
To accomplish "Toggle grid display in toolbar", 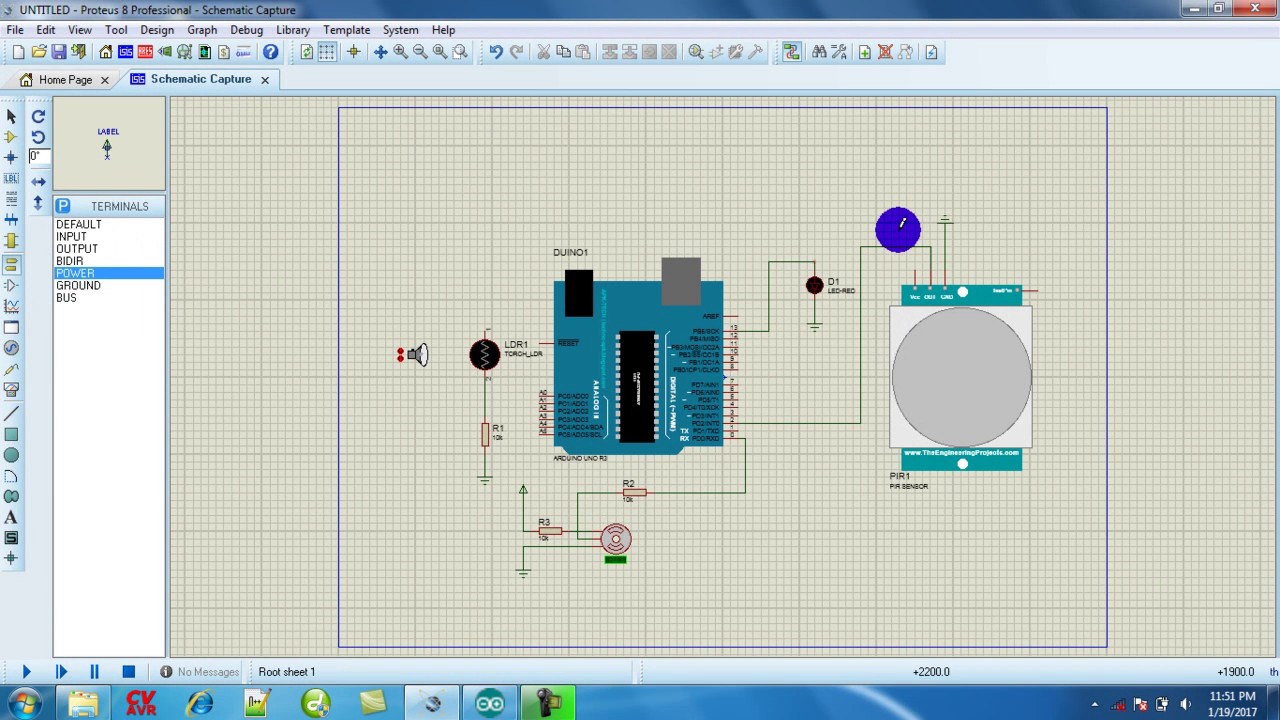I will (327, 52).
